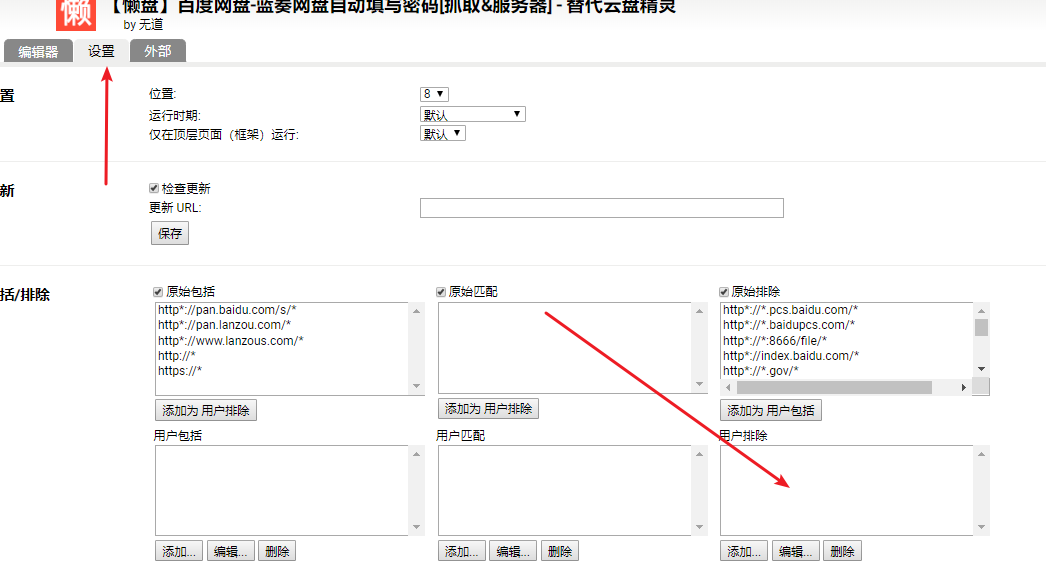
Task: Click the 保存 button
Action: tap(169, 233)
